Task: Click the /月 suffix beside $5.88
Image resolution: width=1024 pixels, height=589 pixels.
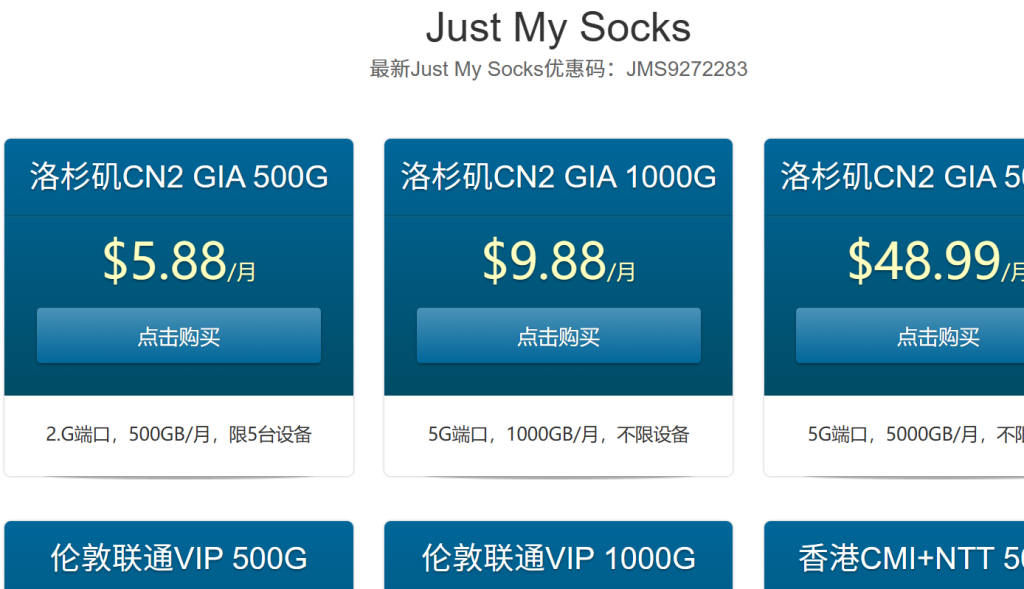Action: (242, 272)
